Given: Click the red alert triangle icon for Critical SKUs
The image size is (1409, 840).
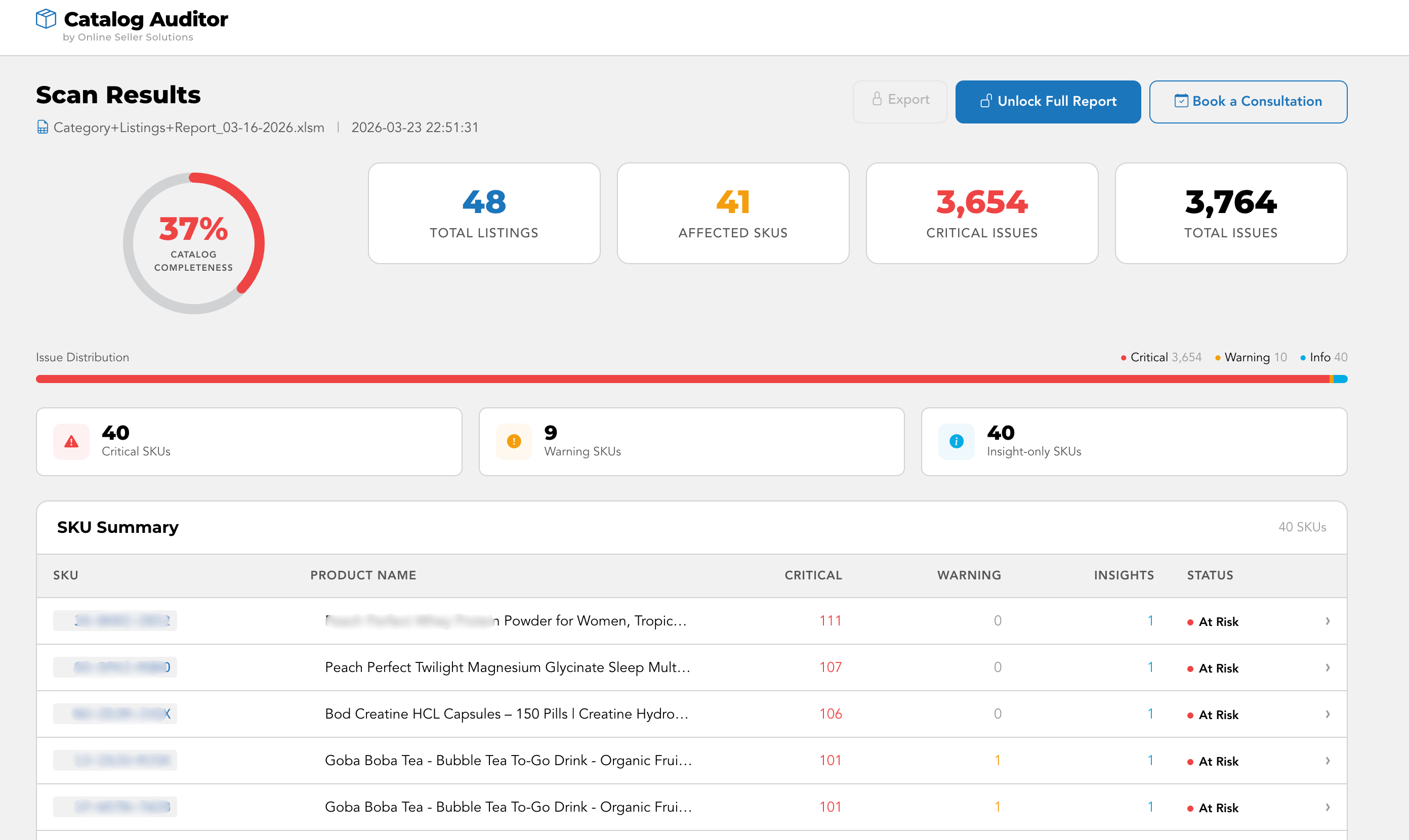Looking at the screenshot, I should 71,442.
